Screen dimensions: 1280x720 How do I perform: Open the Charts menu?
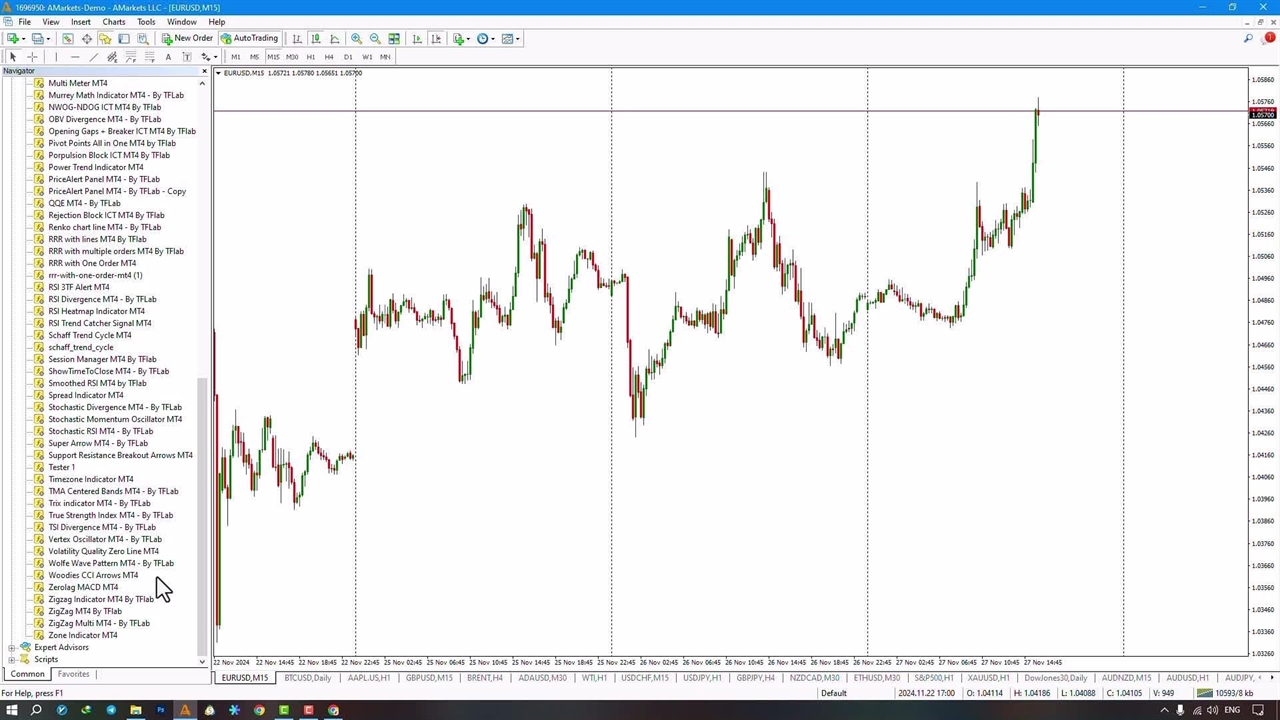click(113, 22)
